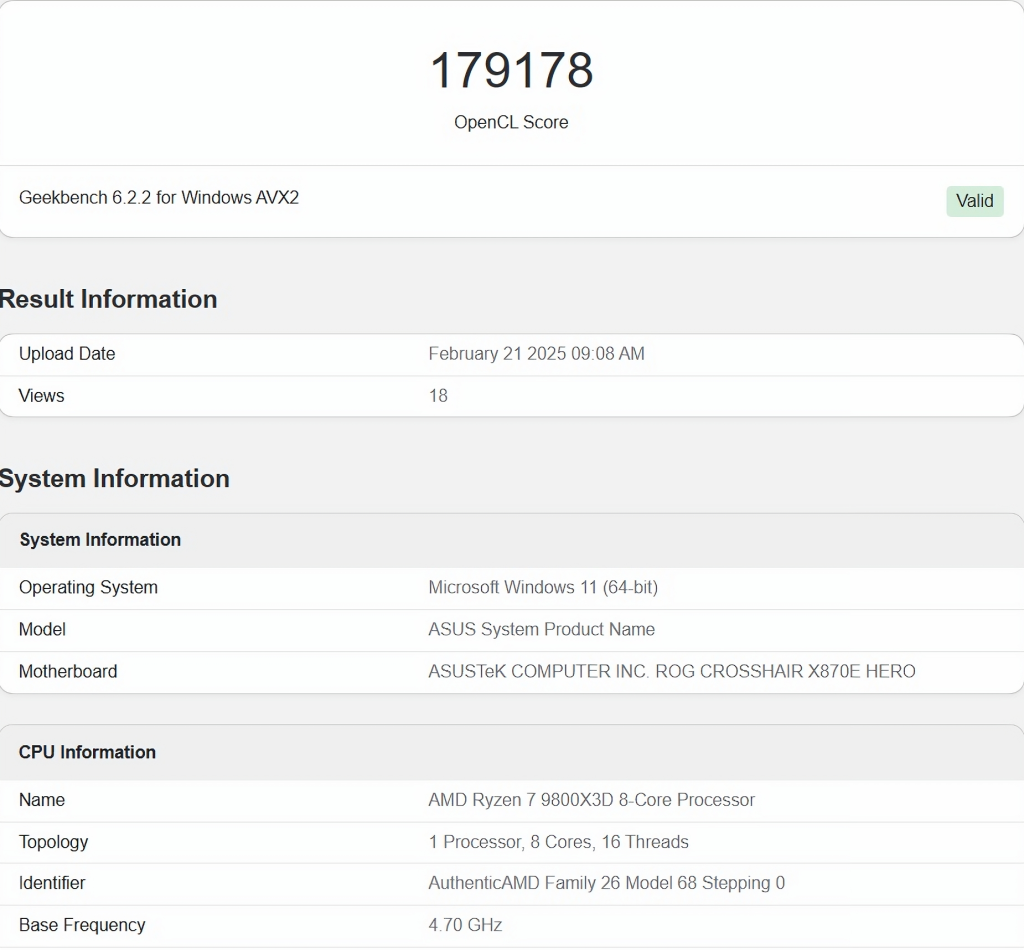Image resolution: width=1024 pixels, height=950 pixels.
Task: Click the Name label in CPU Information
Action: pos(42,800)
